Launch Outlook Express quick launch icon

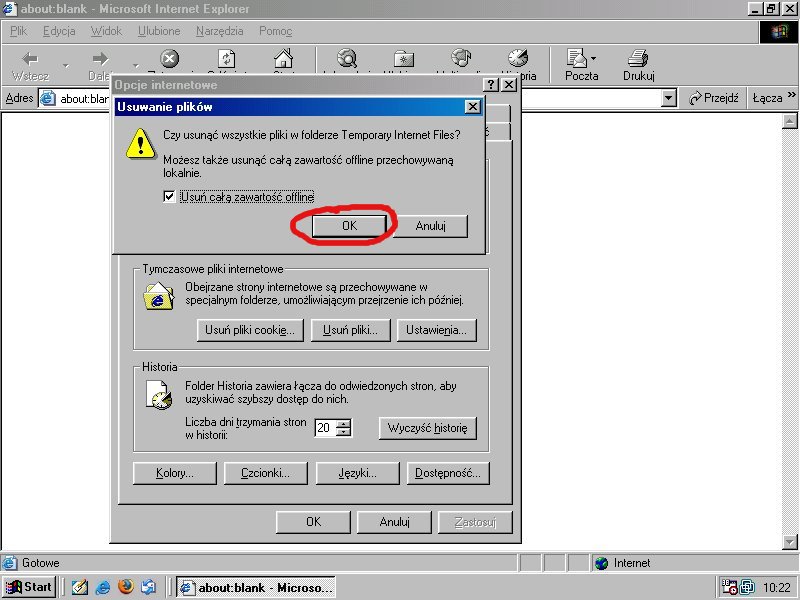148,587
